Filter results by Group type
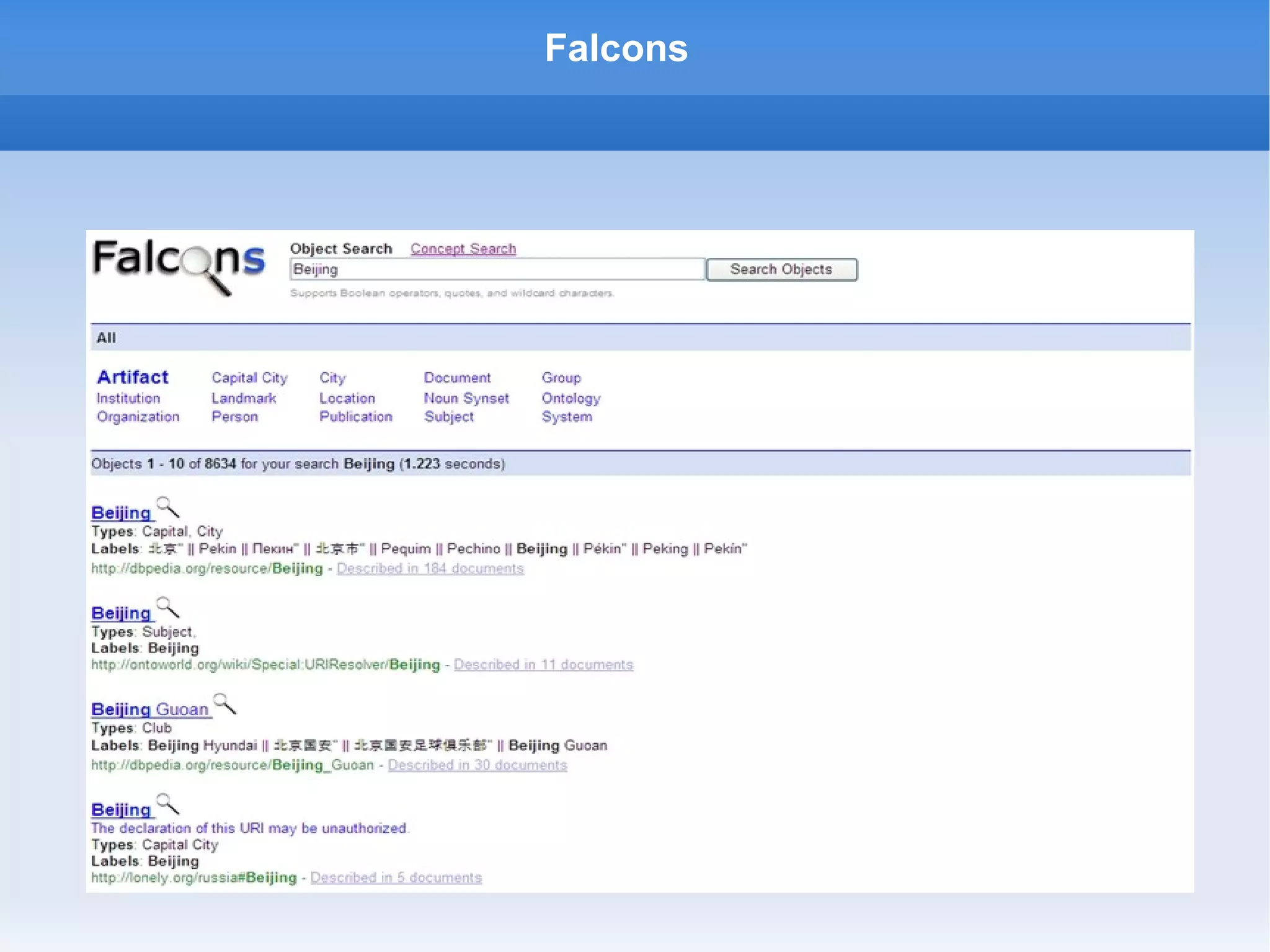Viewport: 1270px width, 952px height. pyautogui.click(x=561, y=378)
